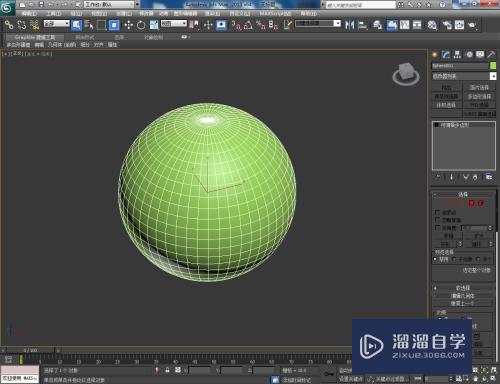Open Edit Named Selection Sets icon
The width and height of the screenshot is (500, 384).
point(287,25)
